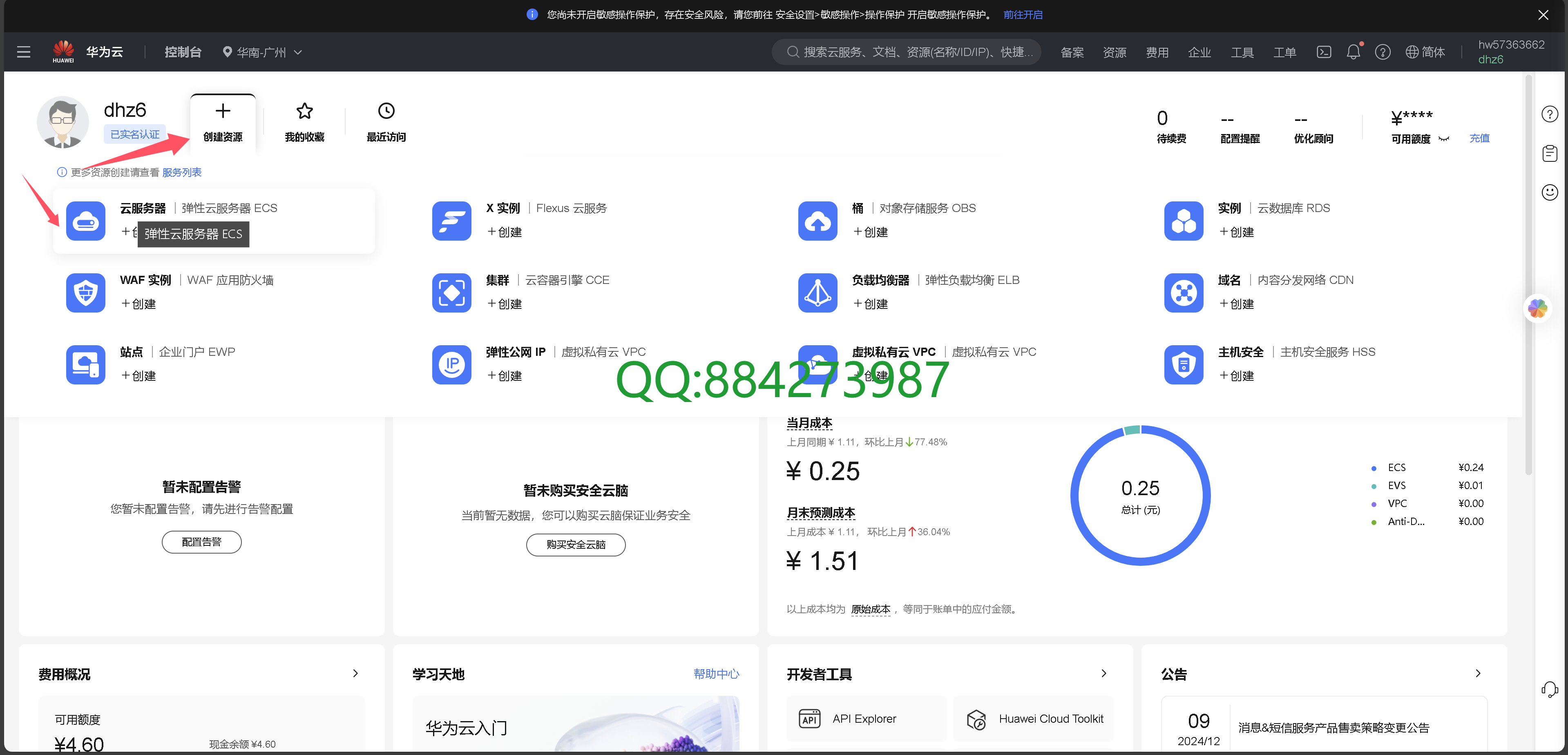The width and height of the screenshot is (1568, 755).
Task: Click the 原始成本 link
Action: tap(871, 609)
